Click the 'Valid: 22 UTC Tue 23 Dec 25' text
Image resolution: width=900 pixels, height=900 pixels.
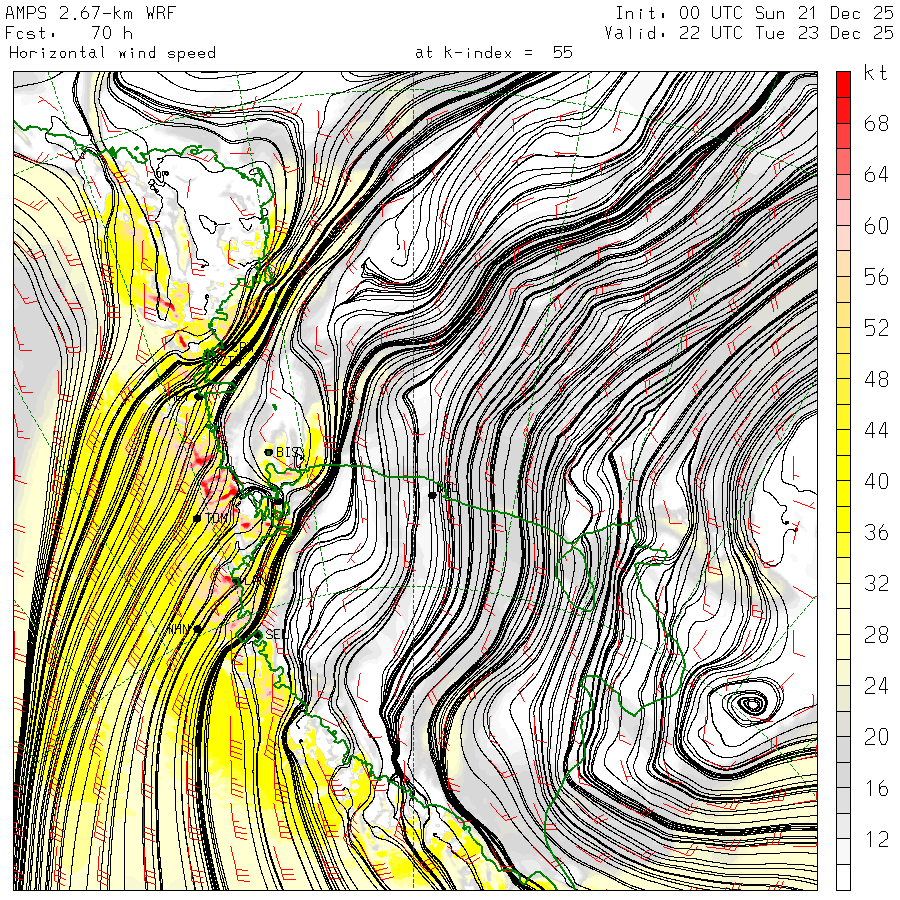(748, 33)
